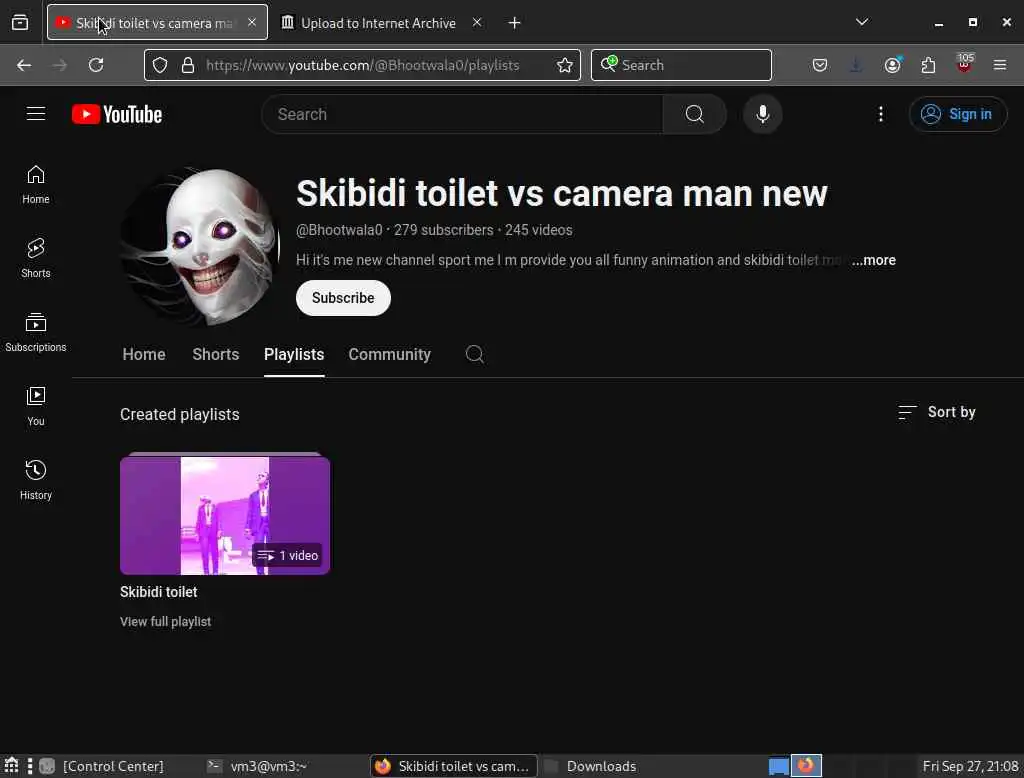This screenshot has width=1024, height=778.
Task: Open Firefox account icon
Action: click(892, 65)
